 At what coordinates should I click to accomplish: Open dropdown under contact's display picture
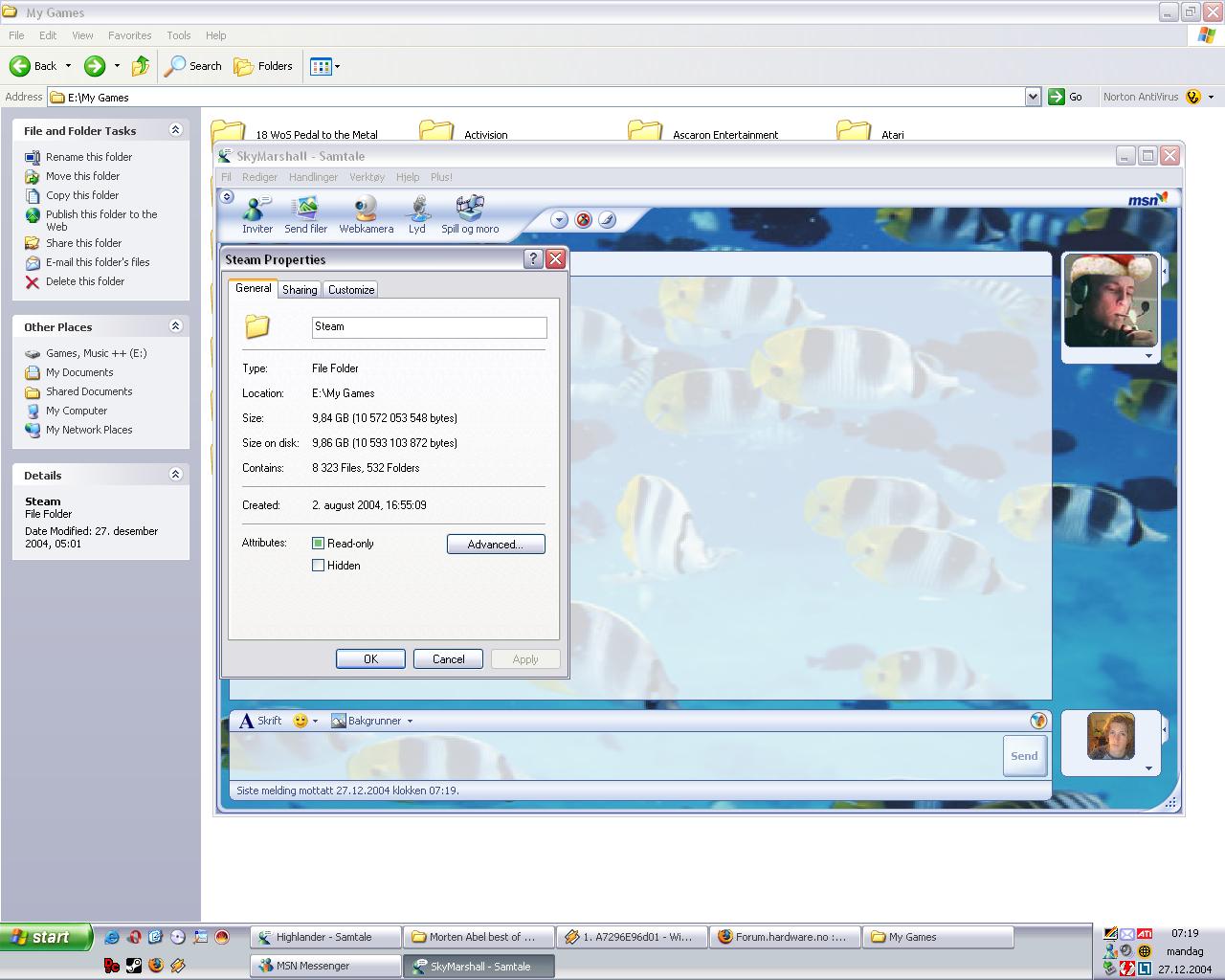[1148, 356]
